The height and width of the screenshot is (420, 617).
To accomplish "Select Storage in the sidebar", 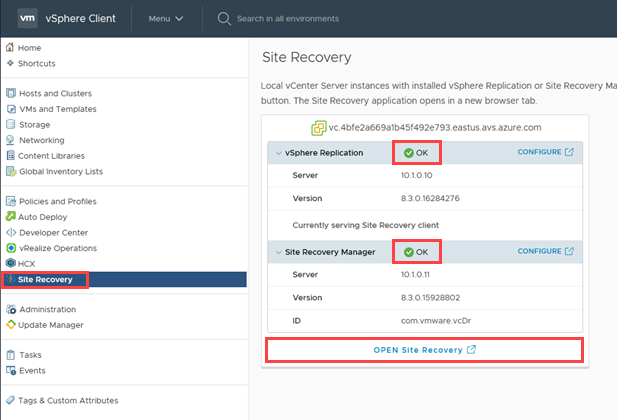I will [35, 125].
